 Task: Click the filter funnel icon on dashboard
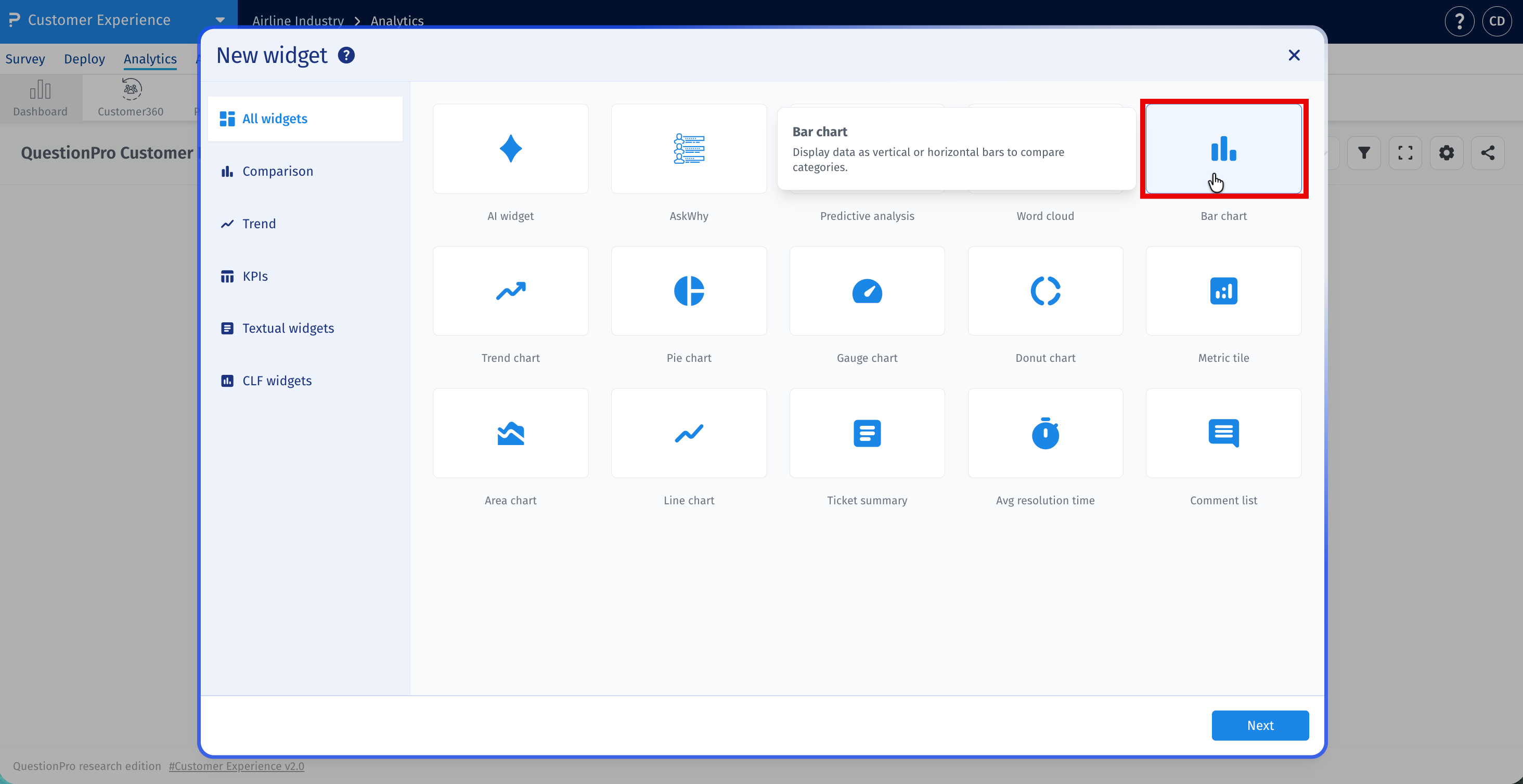[x=1363, y=153]
